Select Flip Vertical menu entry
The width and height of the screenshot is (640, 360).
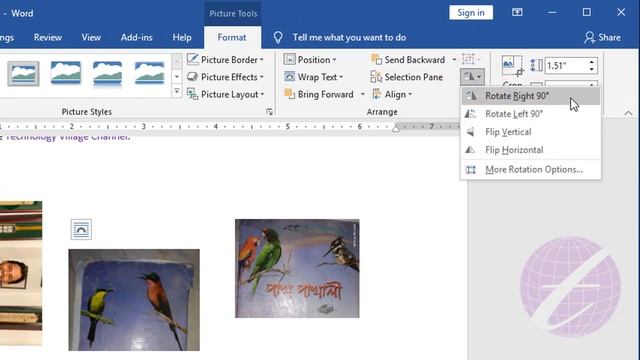(531, 132)
